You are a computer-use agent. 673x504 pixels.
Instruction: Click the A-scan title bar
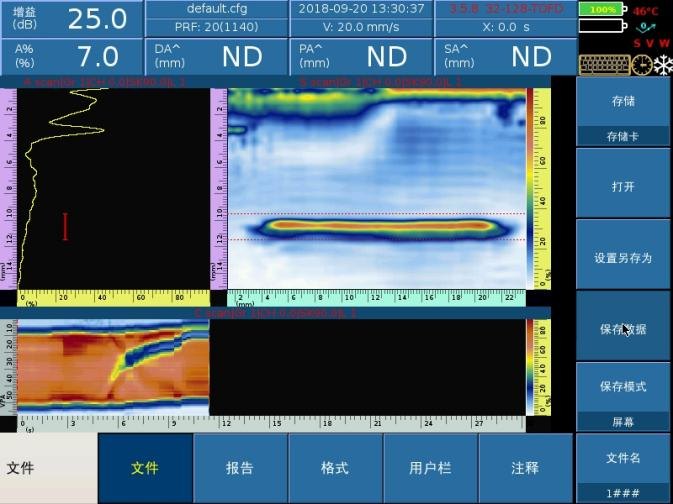tap(104, 82)
